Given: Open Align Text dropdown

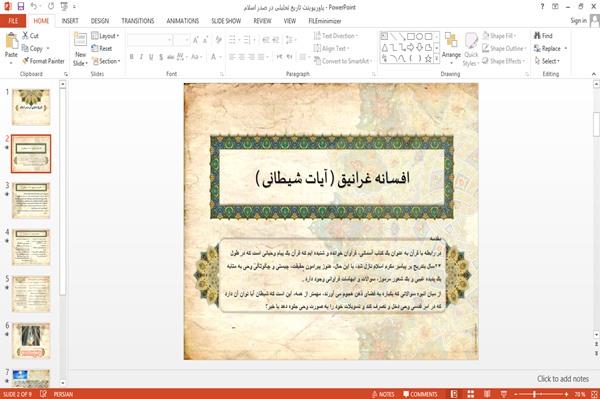Looking at the screenshot, I should coord(332,49).
